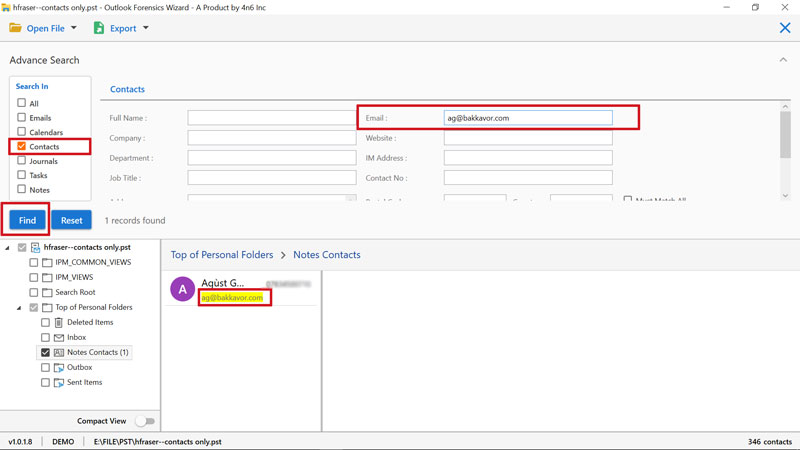Click the highlighted ag@bakkavor.com result email
The image size is (800, 450).
click(x=232, y=297)
